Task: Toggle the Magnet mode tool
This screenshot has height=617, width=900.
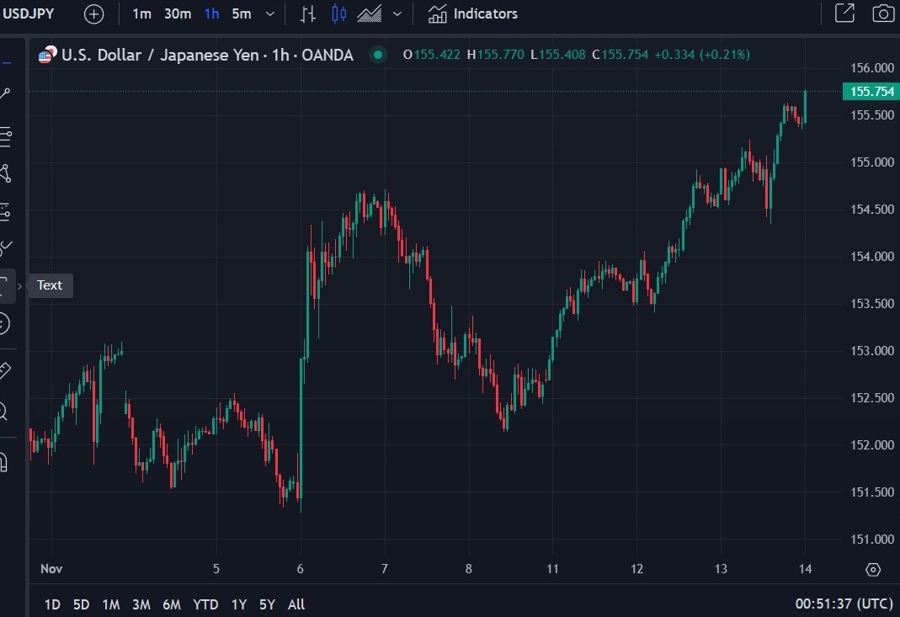Action: pyautogui.click(x=5, y=462)
